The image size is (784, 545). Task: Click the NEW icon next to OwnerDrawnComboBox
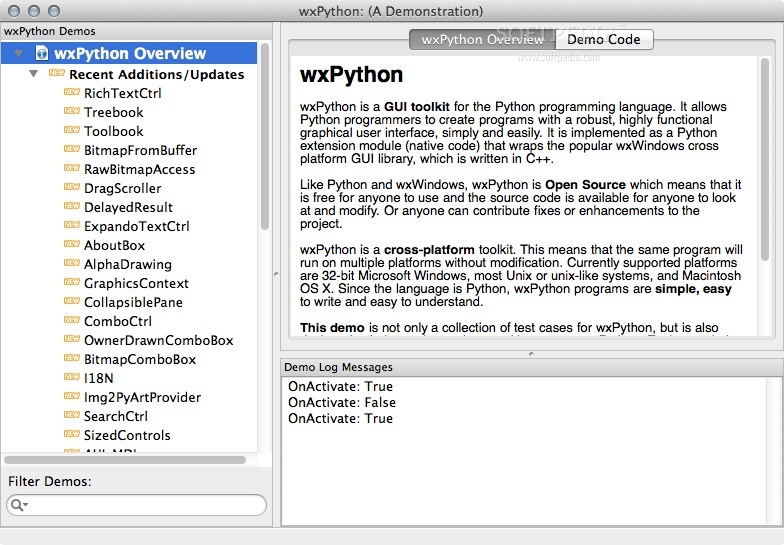click(x=72, y=339)
